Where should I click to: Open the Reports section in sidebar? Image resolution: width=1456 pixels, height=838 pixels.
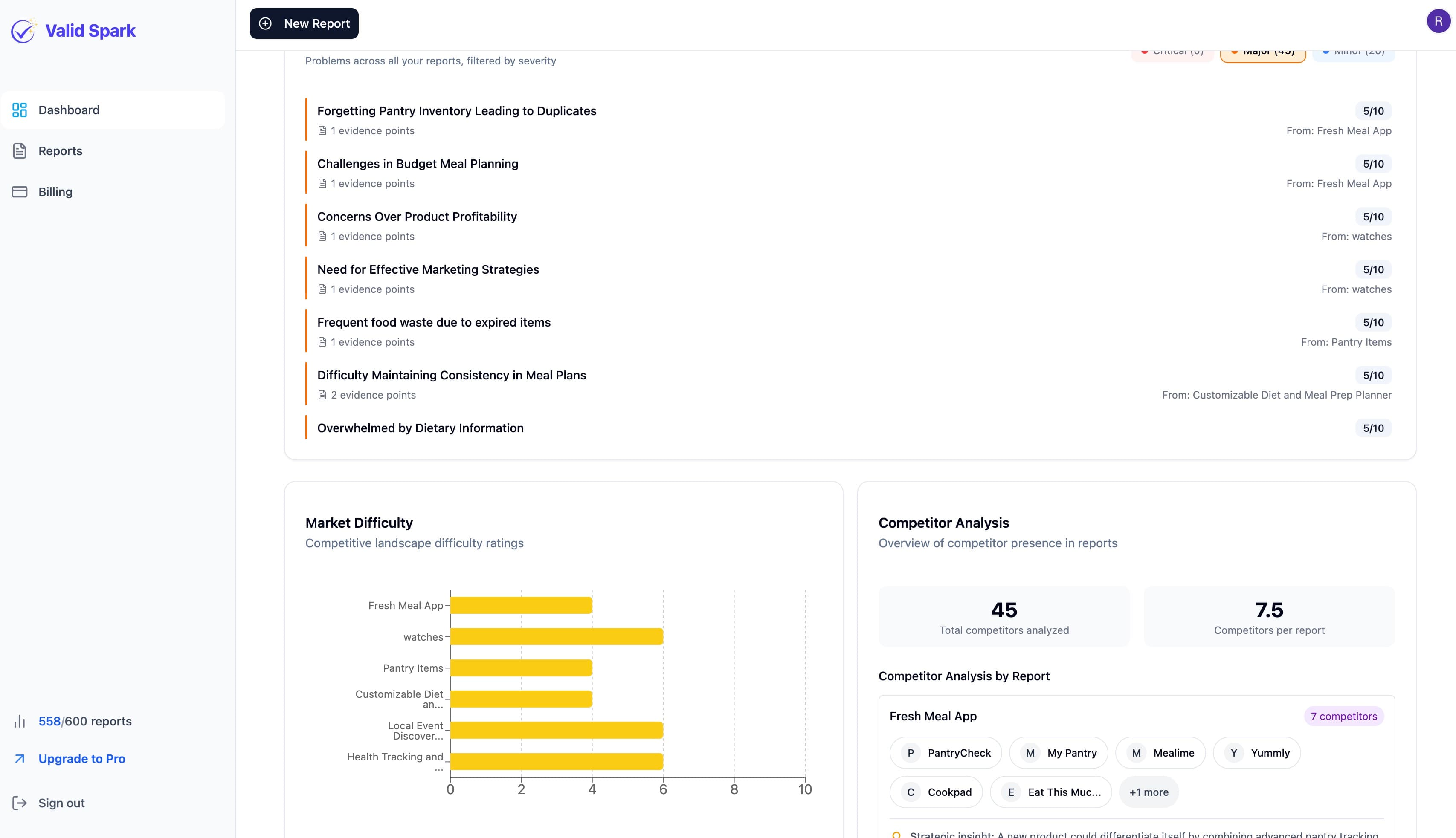(x=60, y=150)
